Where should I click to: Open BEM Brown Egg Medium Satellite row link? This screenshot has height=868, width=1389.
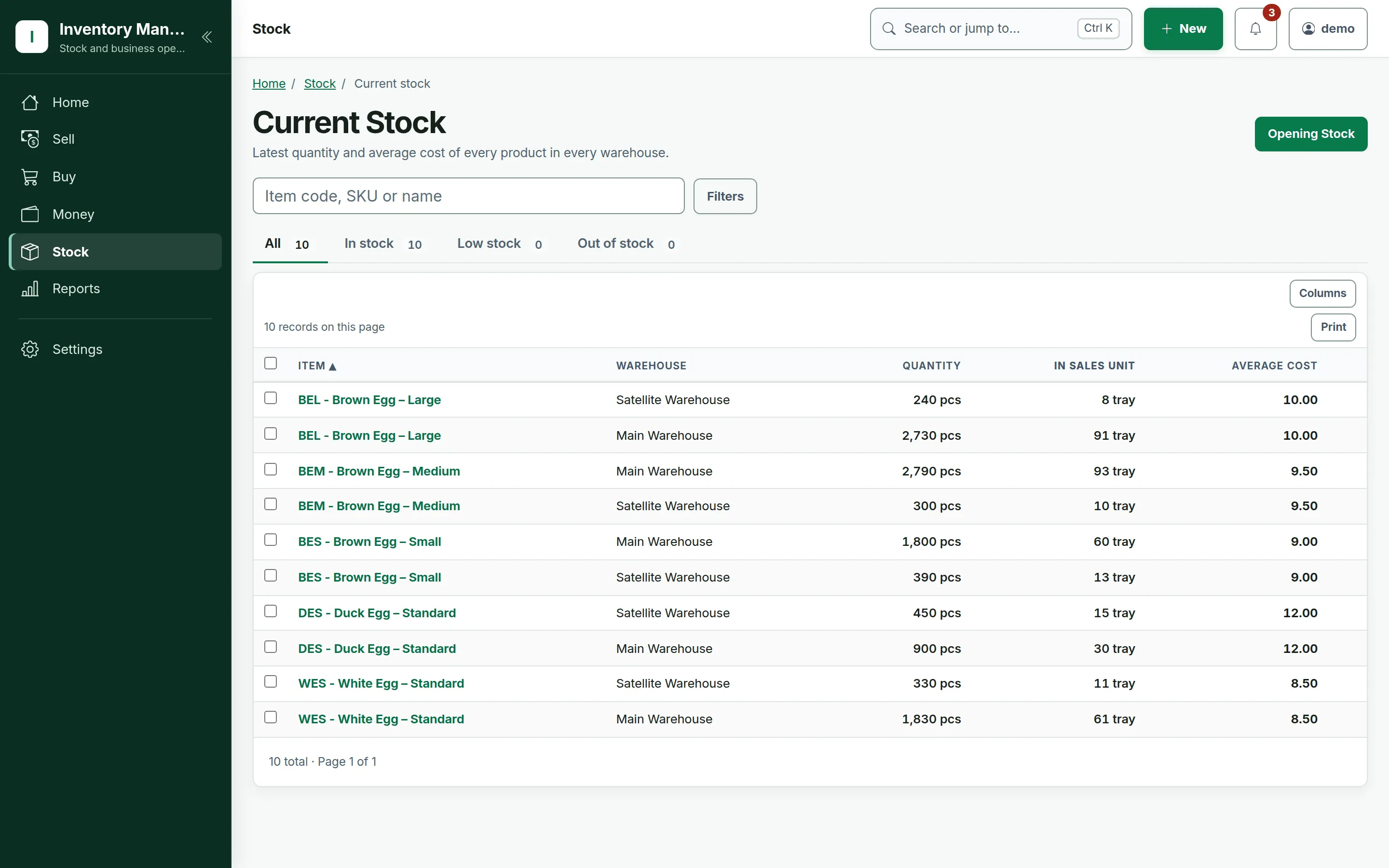(379, 506)
